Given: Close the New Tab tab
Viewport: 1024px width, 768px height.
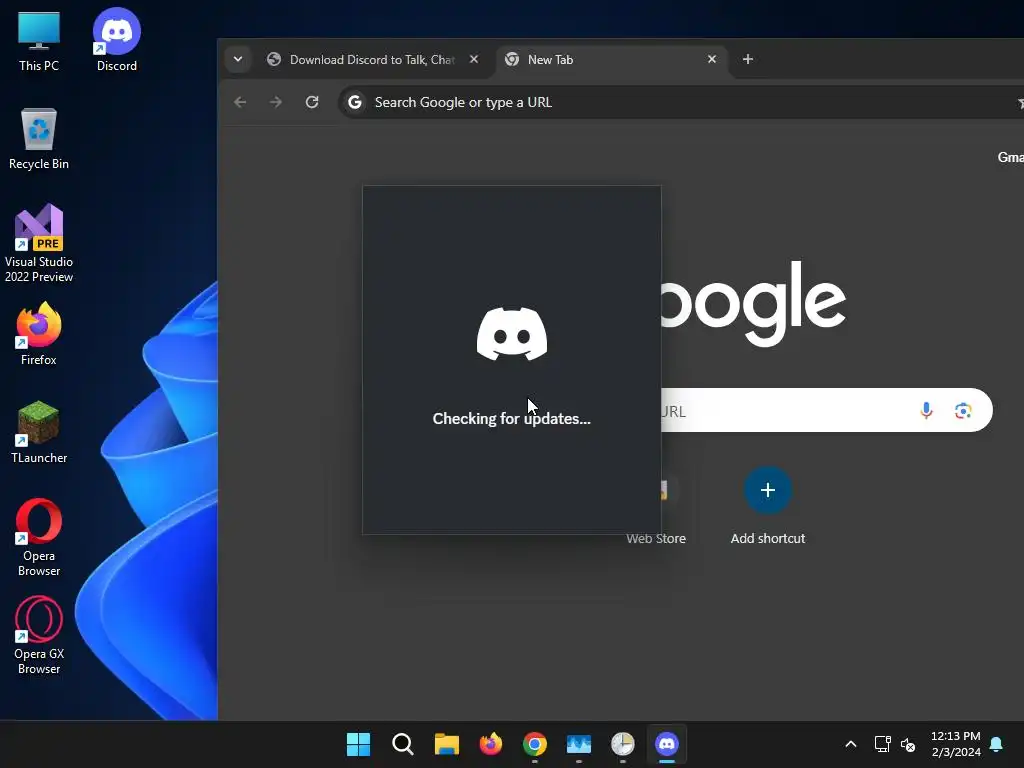Looking at the screenshot, I should click(x=712, y=59).
